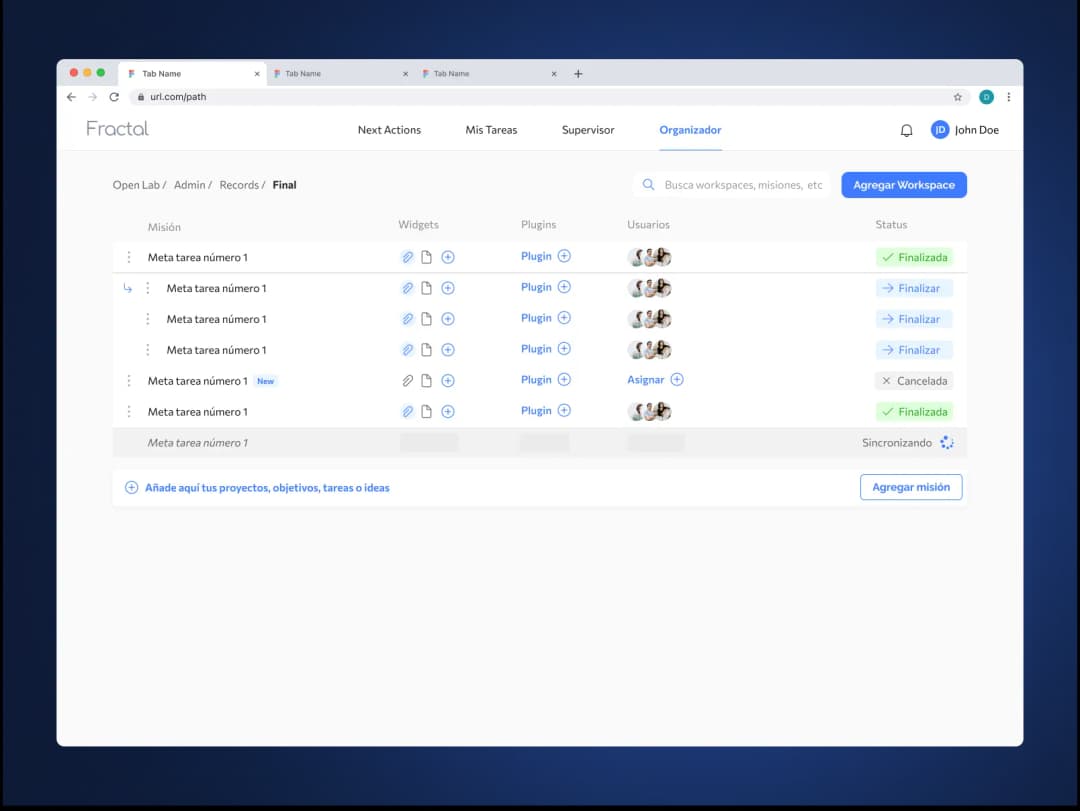Open the browser three-dot options menu
The image size is (1080, 811).
(1008, 97)
